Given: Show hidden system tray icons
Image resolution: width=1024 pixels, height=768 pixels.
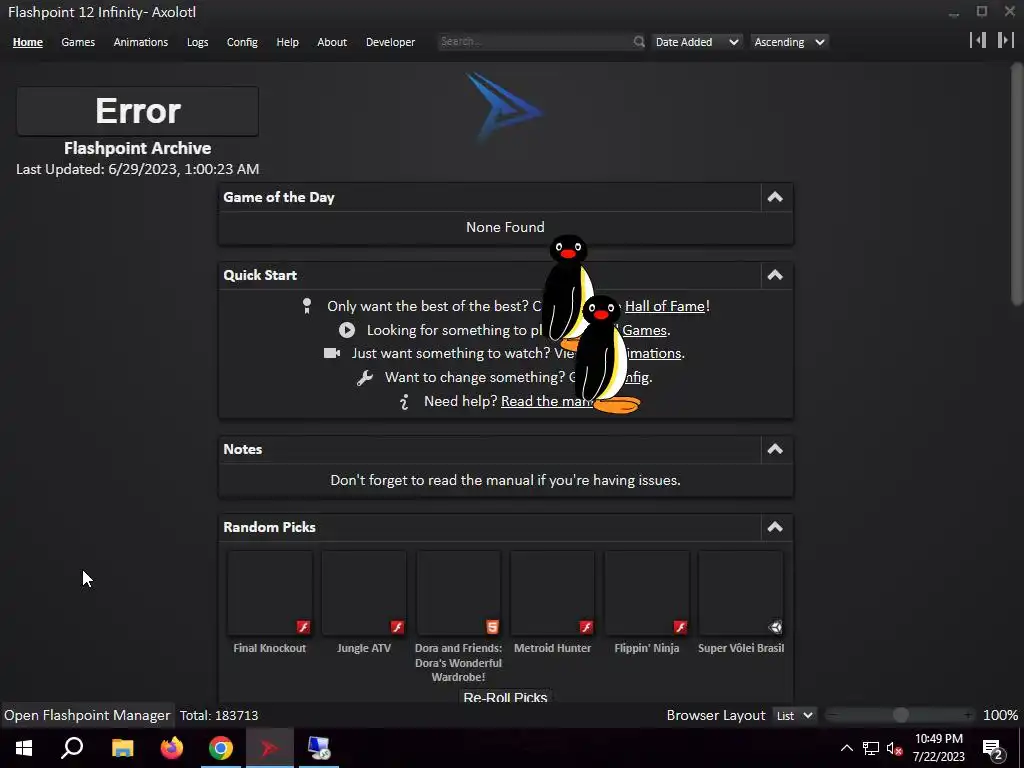Looking at the screenshot, I should point(846,748).
